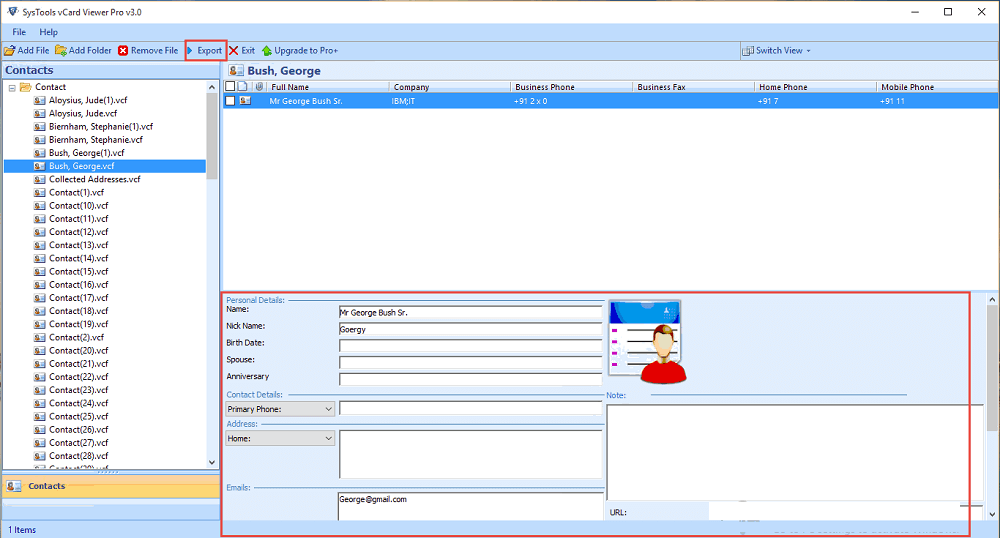Click the vCard icon beside Contact(10).vcf
1000x538 pixels.
click(40, 206)
